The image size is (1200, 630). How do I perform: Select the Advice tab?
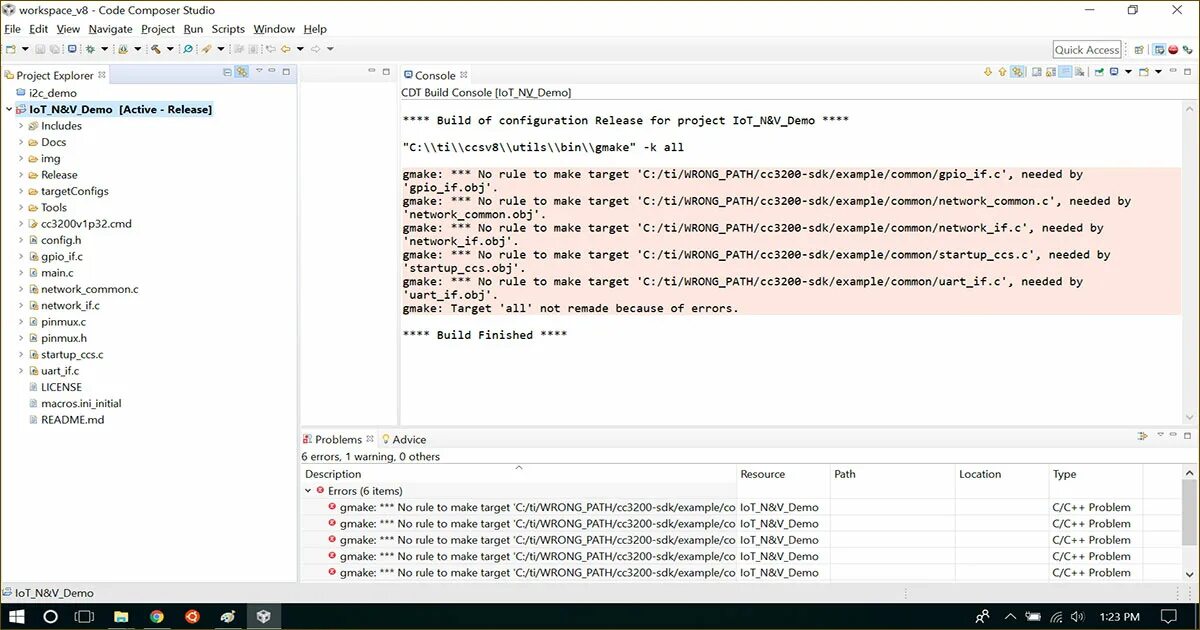click(404, 439)
